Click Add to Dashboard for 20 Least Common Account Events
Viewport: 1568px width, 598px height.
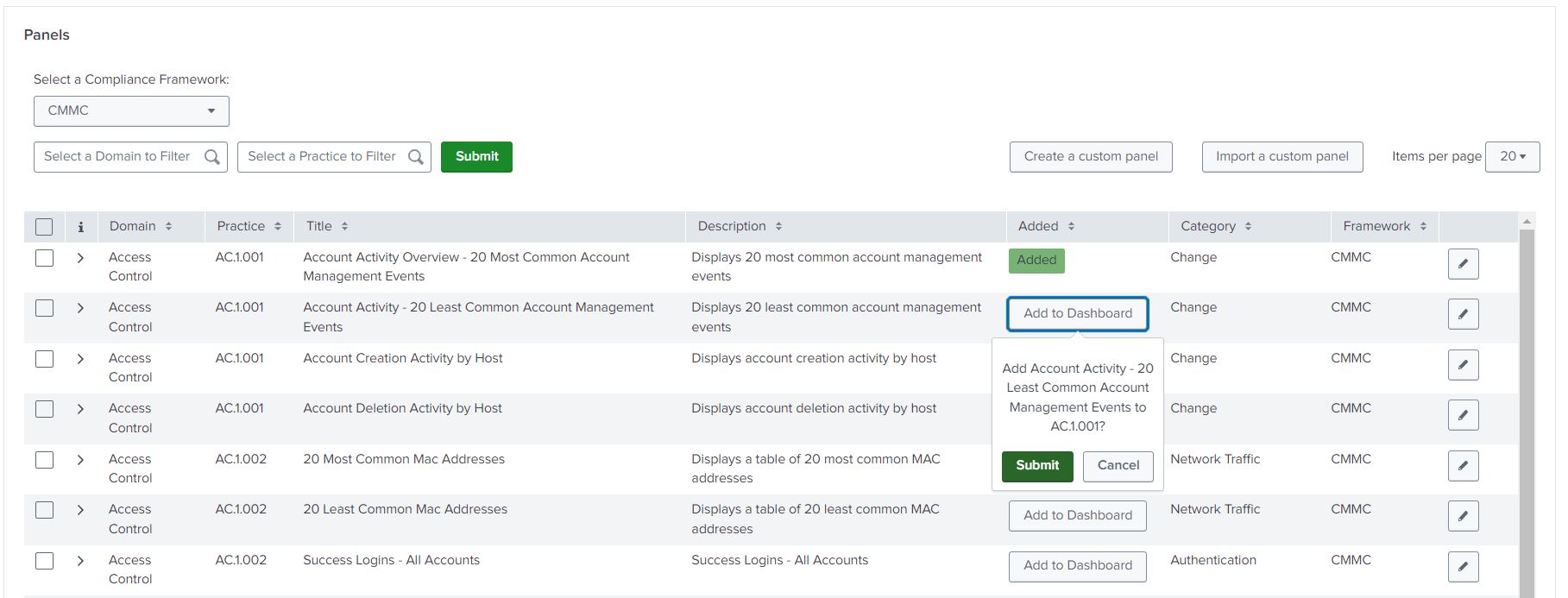pyautogui.click(x=1078, y=314)
